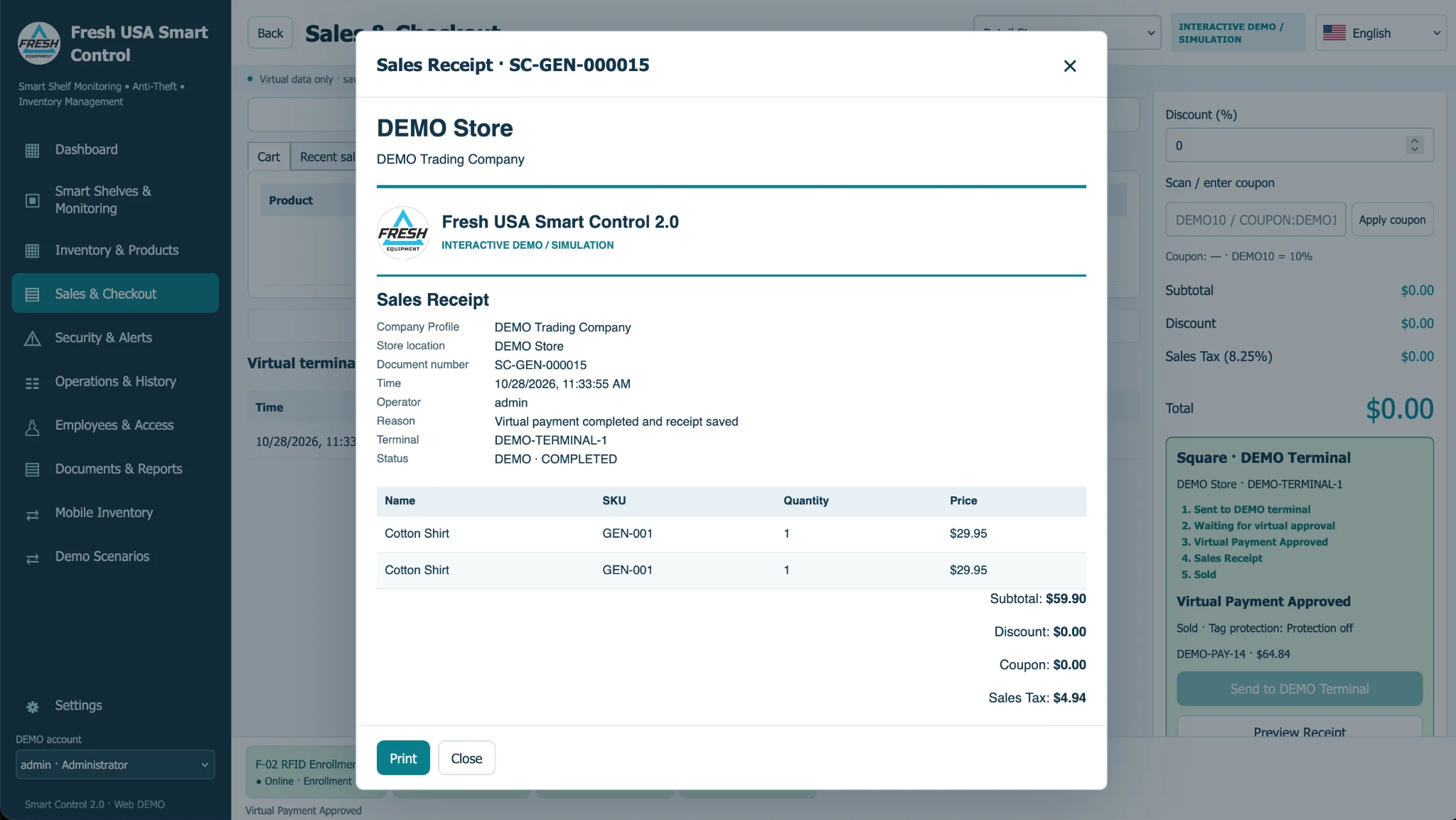Image resolution: width=1456 pixels, height=820 pixels.
Task: Switch to the Cart tab
Action: coord(269,156)
